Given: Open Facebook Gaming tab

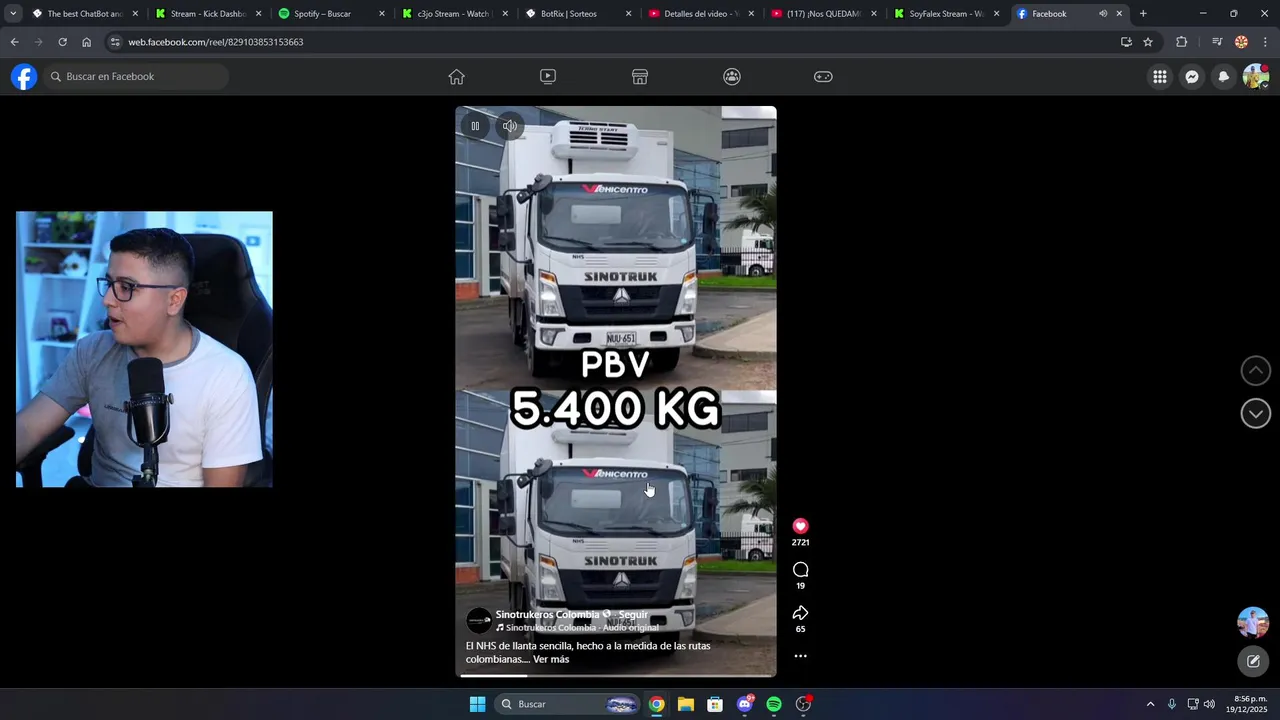Looking at the screenshot, I should [x=823, y=77].
